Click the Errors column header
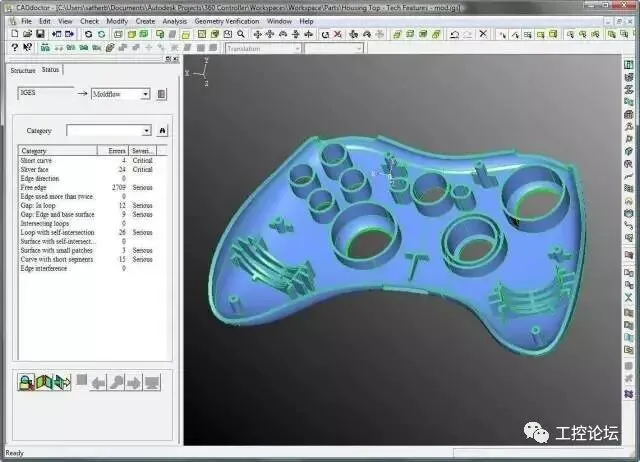This screenshot has width=640, height=462. (113, 151)
